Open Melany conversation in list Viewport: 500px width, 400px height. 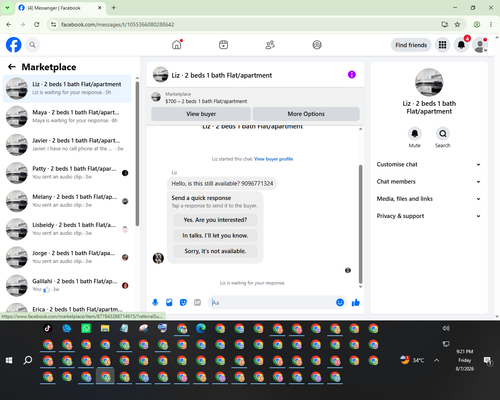point(67,201)
